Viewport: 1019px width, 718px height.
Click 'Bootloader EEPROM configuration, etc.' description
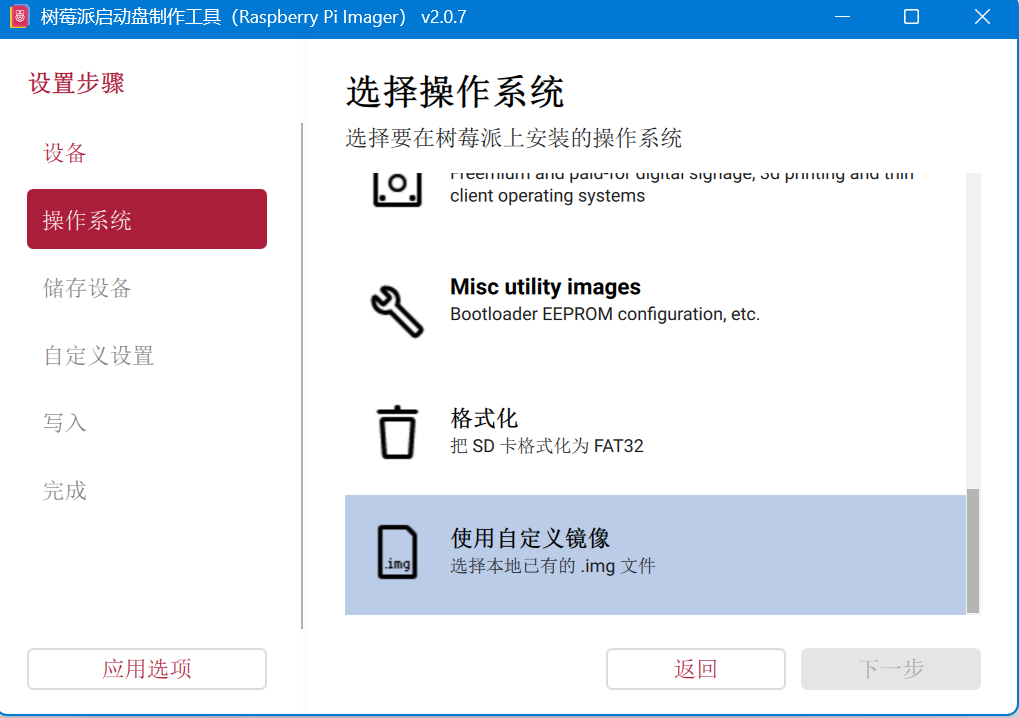point(604,314)
